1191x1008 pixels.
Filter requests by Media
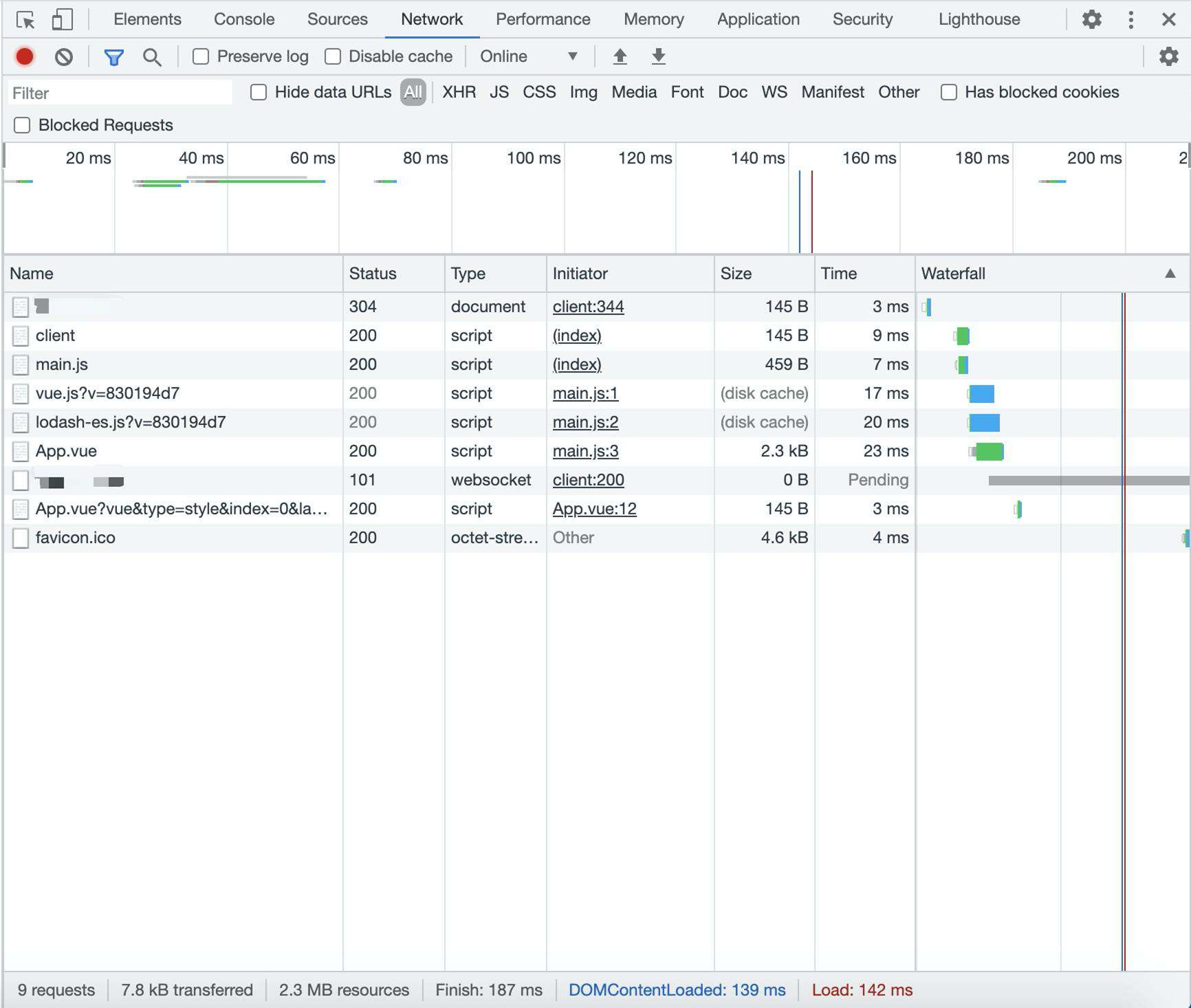coord(634,92)
